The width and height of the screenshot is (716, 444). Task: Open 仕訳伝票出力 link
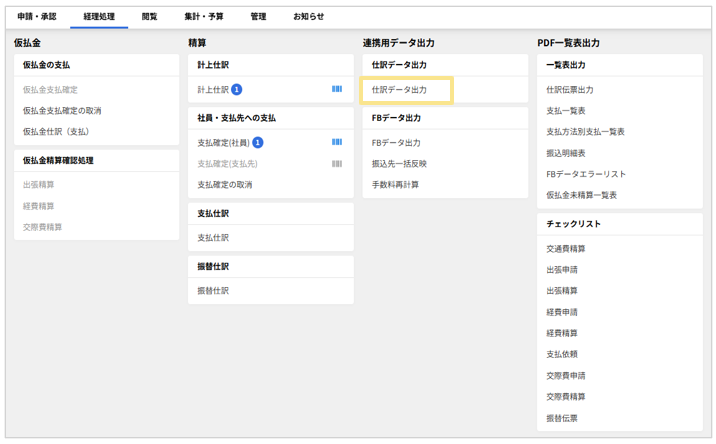[570, 90]
